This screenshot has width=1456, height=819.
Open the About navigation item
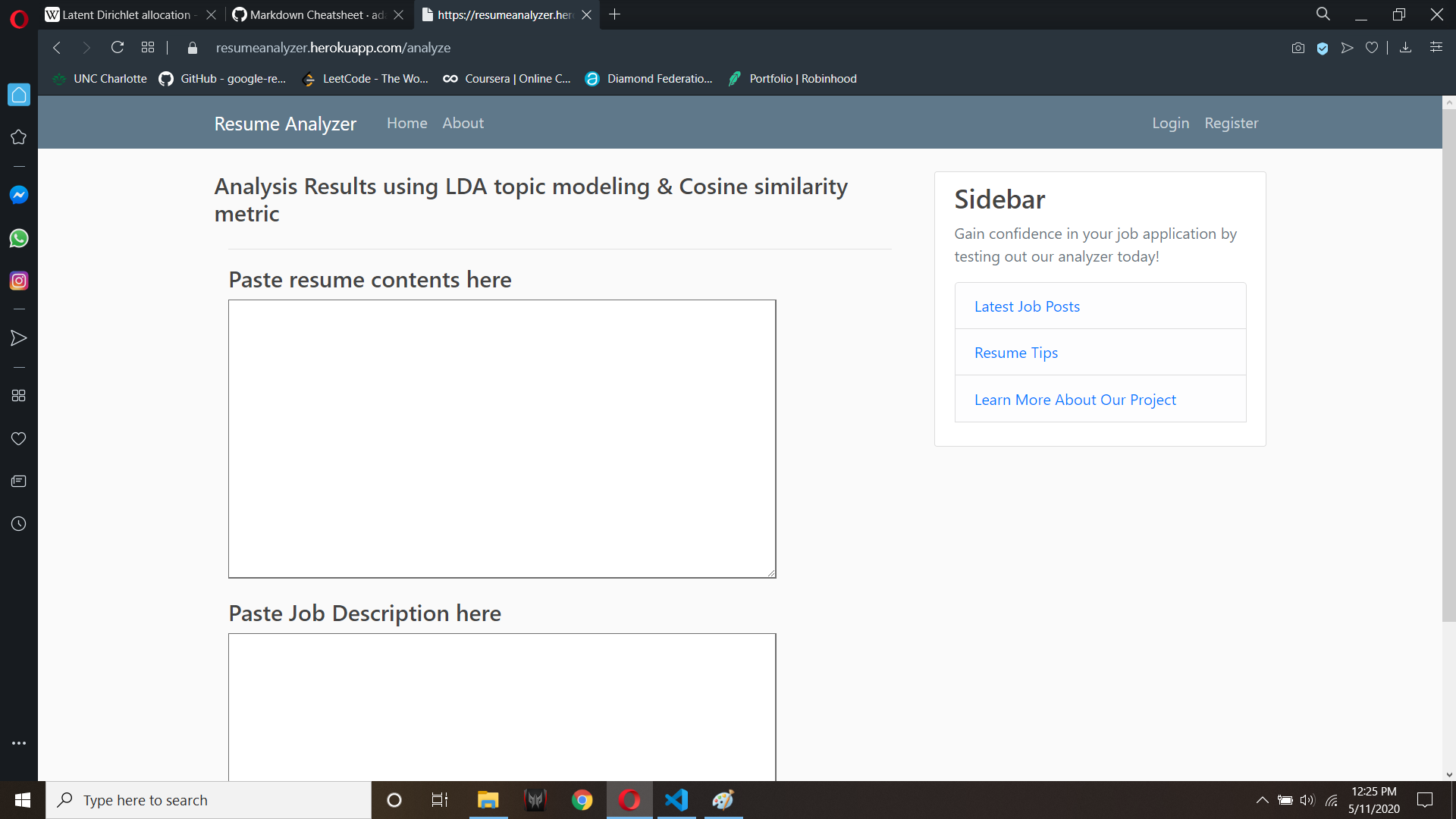click(463, 123)
